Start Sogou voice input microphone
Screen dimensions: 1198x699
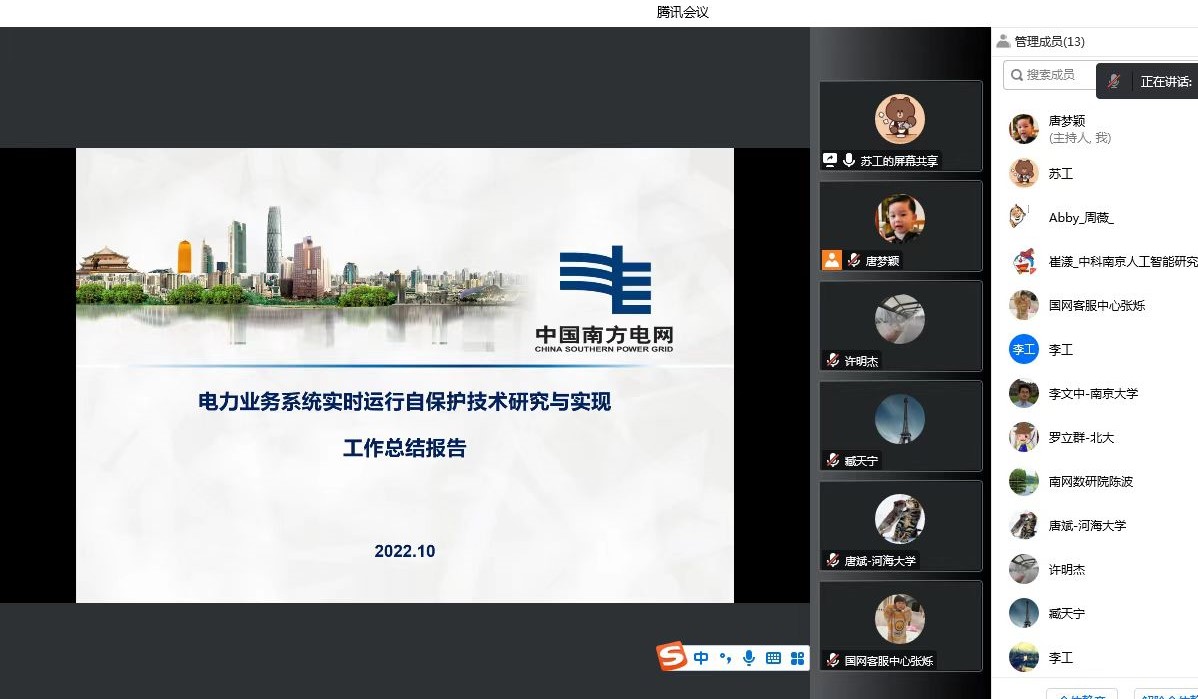[748, 658]
